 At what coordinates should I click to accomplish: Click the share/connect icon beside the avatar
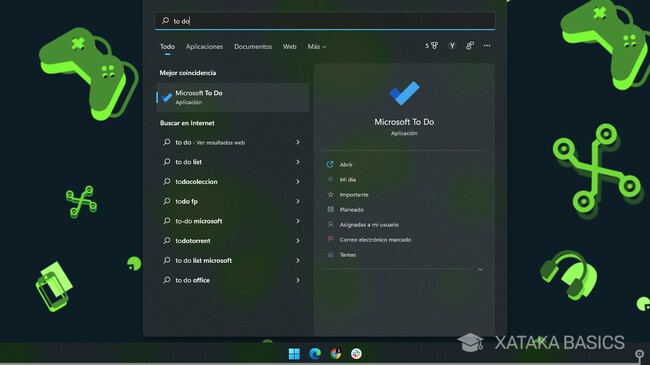(470, 46)
